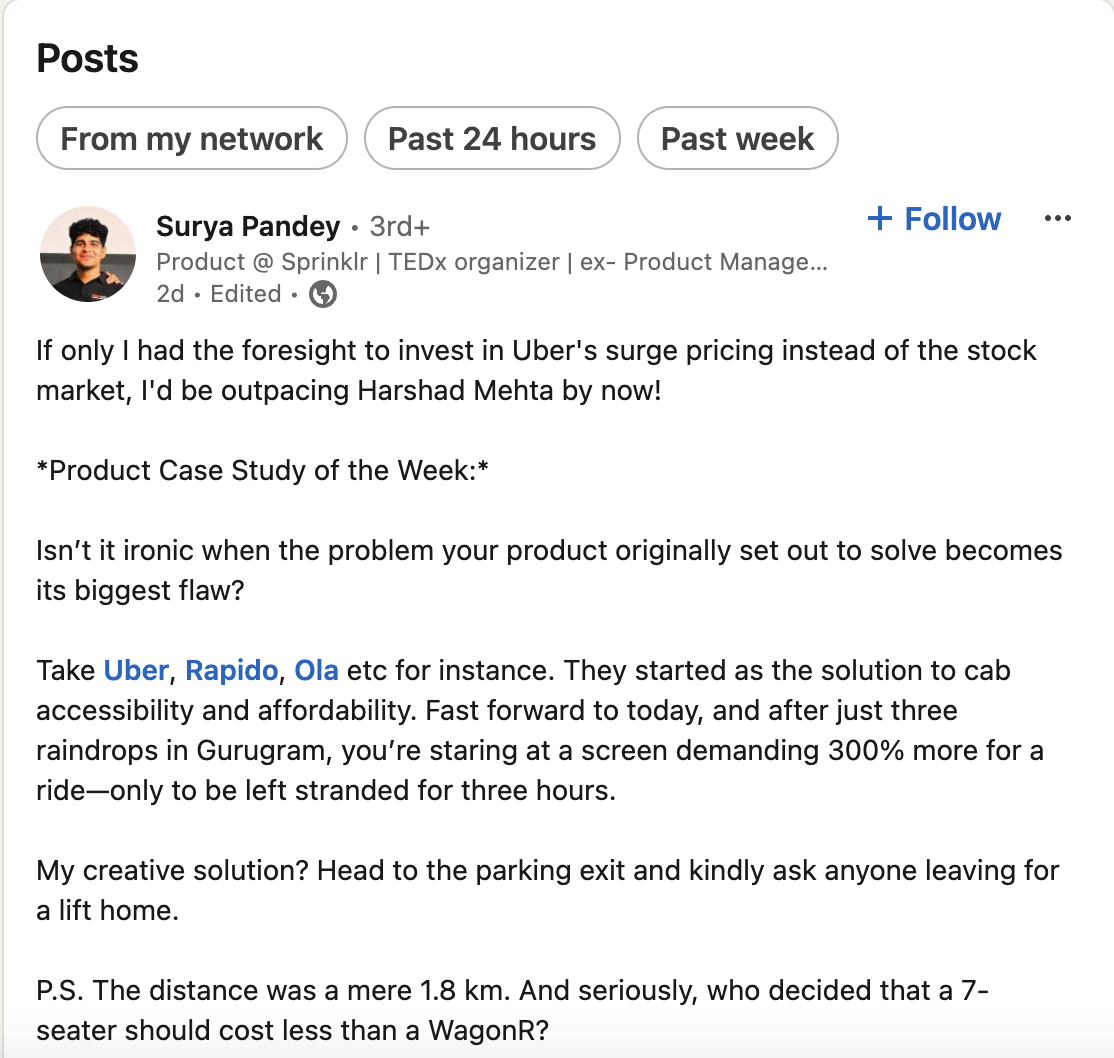Screen dimensions: 1114x1058
Task: Click Surya Pandey's name
Action: (x=247, y=227)
